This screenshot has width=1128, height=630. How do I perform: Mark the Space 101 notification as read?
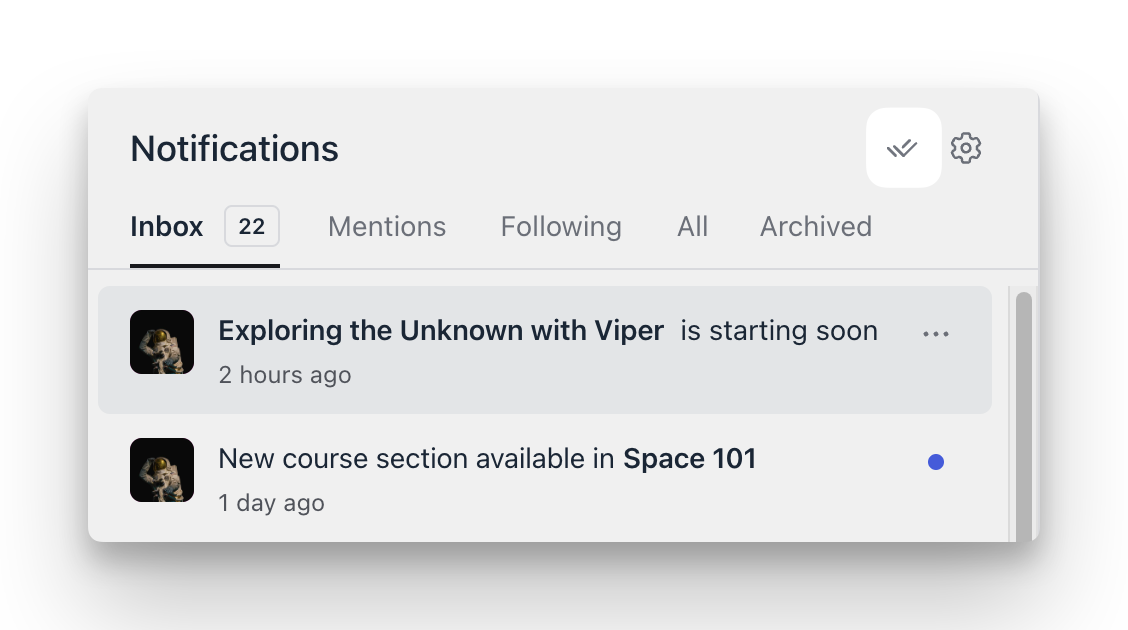pos(936,461)
